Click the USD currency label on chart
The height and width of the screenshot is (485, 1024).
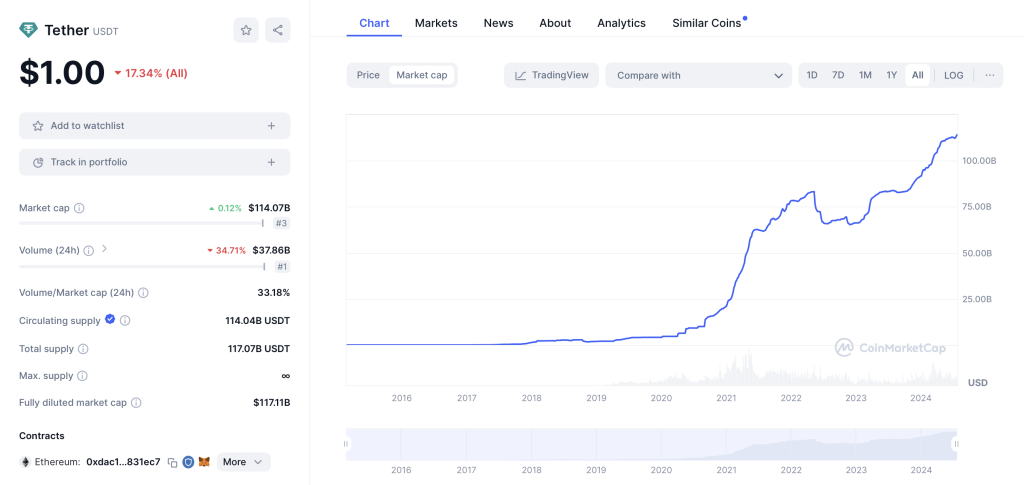(978, 383)
